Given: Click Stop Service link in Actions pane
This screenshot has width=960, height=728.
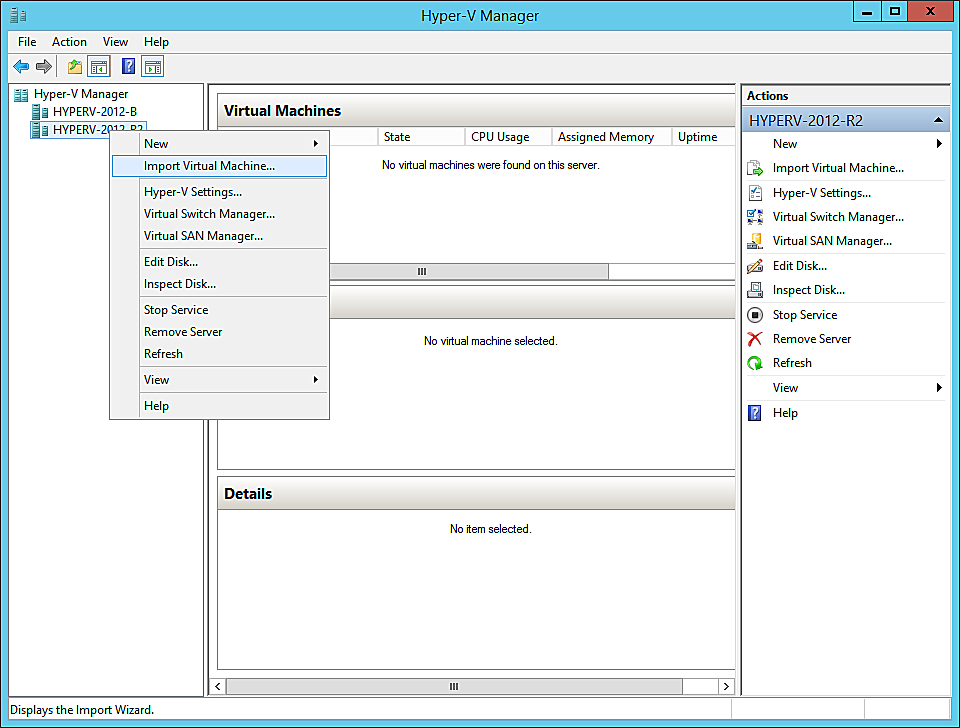Looking at the screenshot, I should click(804, 315).
